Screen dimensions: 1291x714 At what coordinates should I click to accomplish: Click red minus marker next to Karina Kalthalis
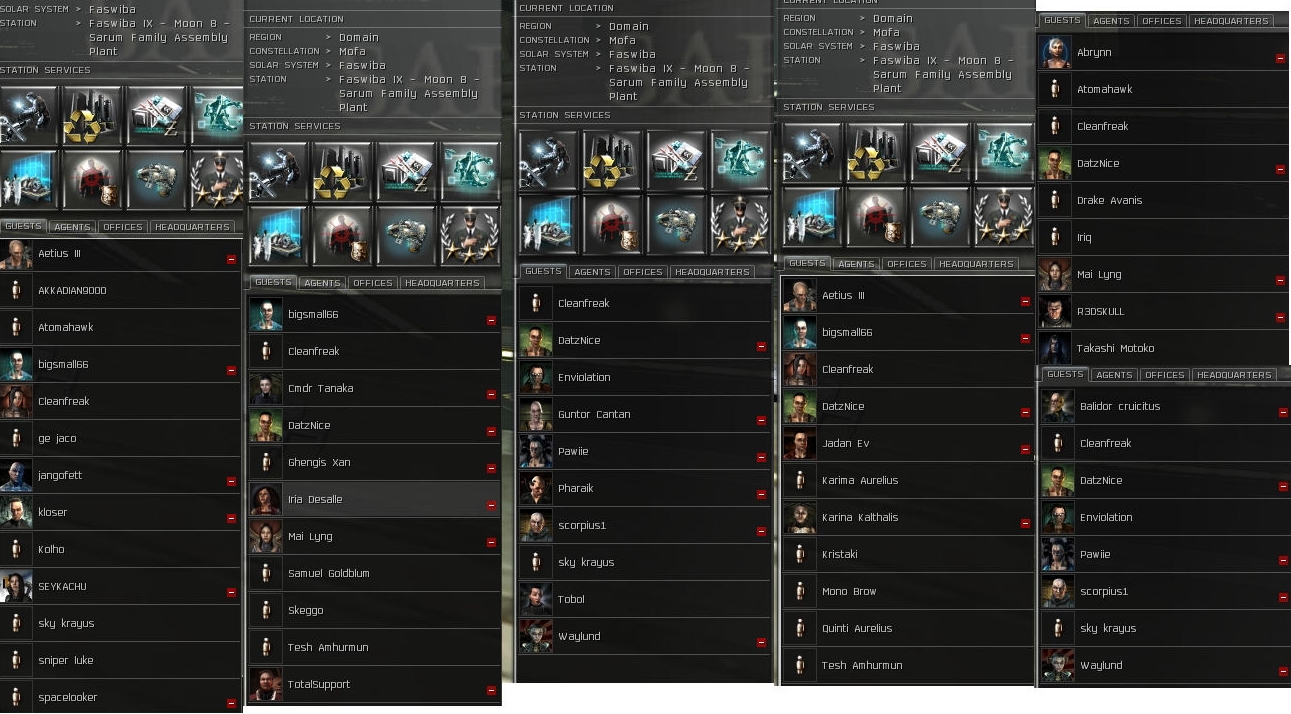(1025, 524)
